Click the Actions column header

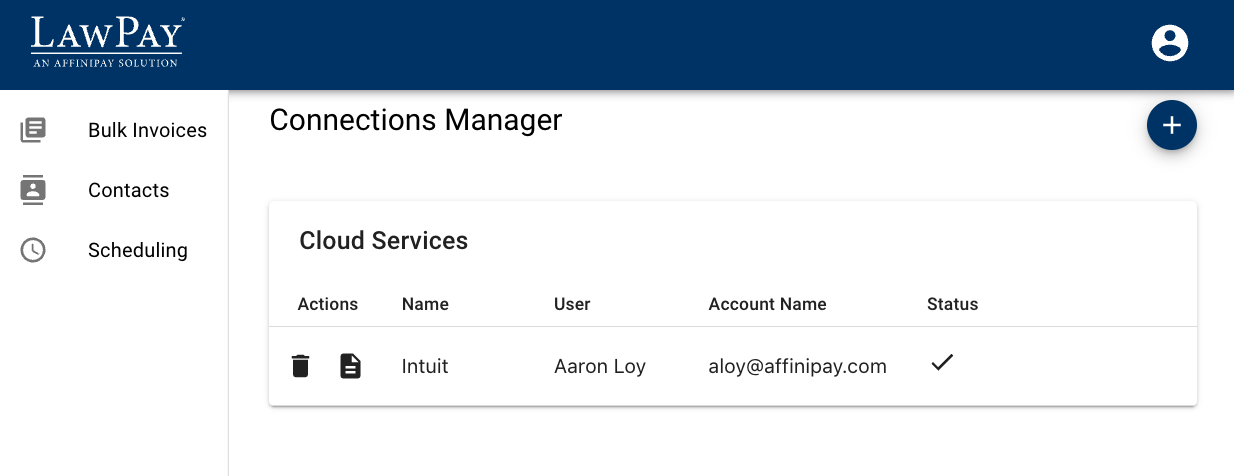327,304
